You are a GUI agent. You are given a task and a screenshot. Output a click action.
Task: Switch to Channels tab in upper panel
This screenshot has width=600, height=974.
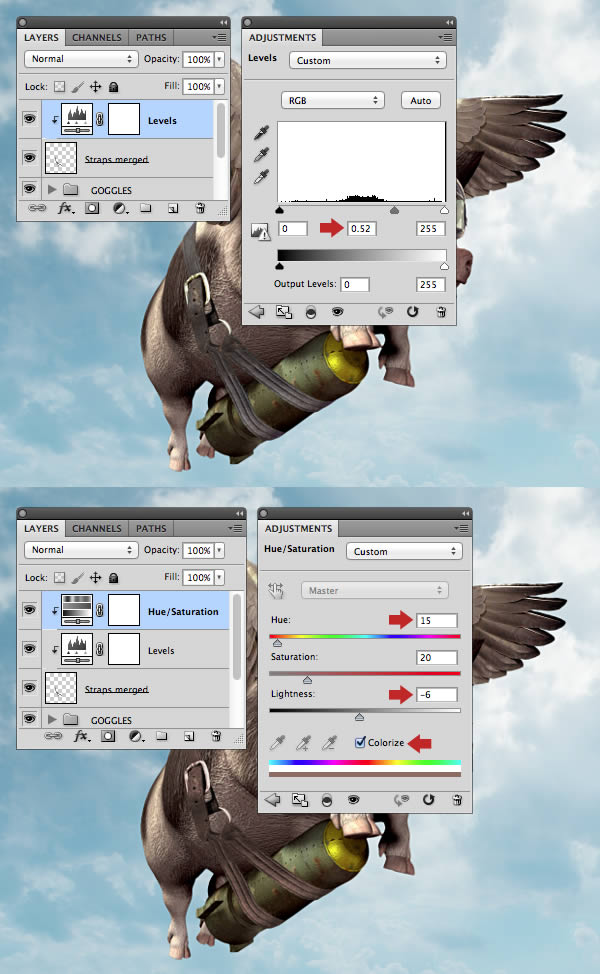[97, 37]
